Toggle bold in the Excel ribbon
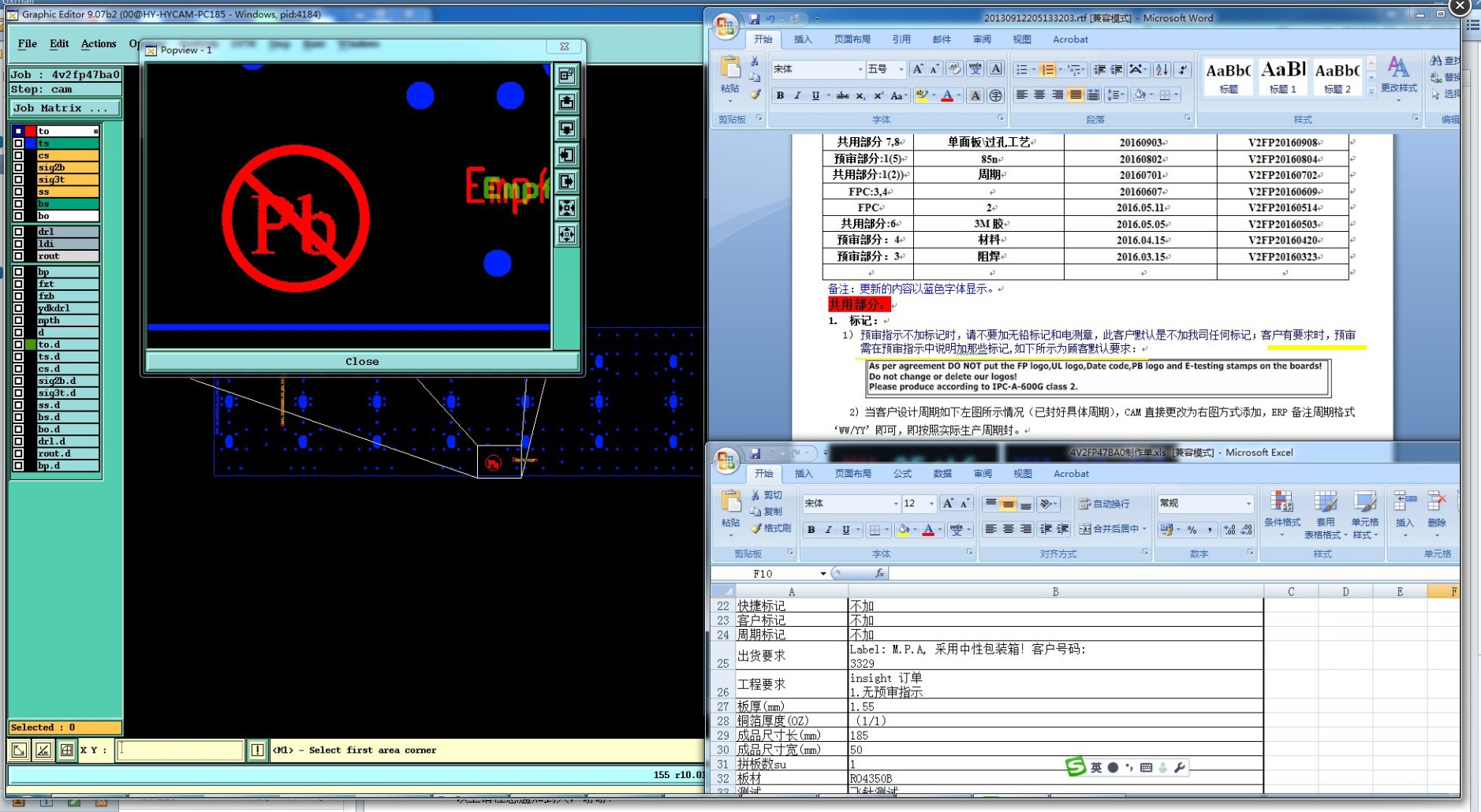The width and height of the screenshot is (1481, 812). click(811, 530)
